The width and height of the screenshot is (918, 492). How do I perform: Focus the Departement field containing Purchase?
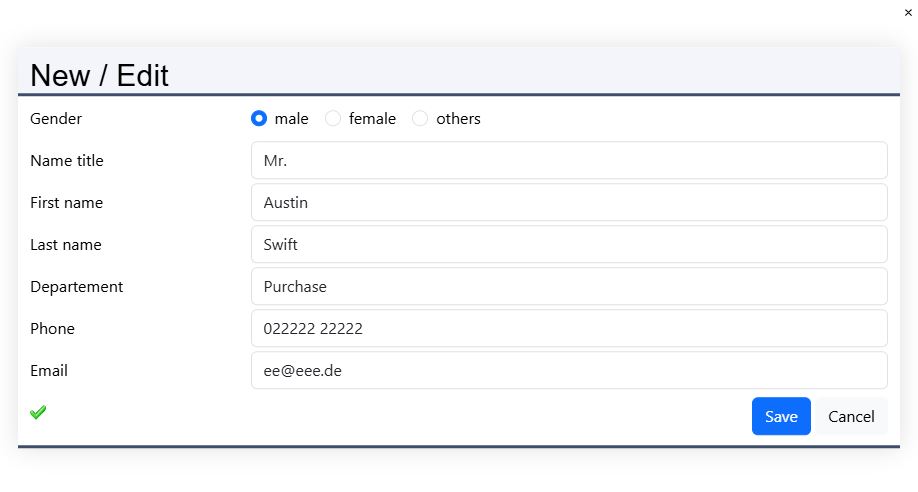coord(568,286)
